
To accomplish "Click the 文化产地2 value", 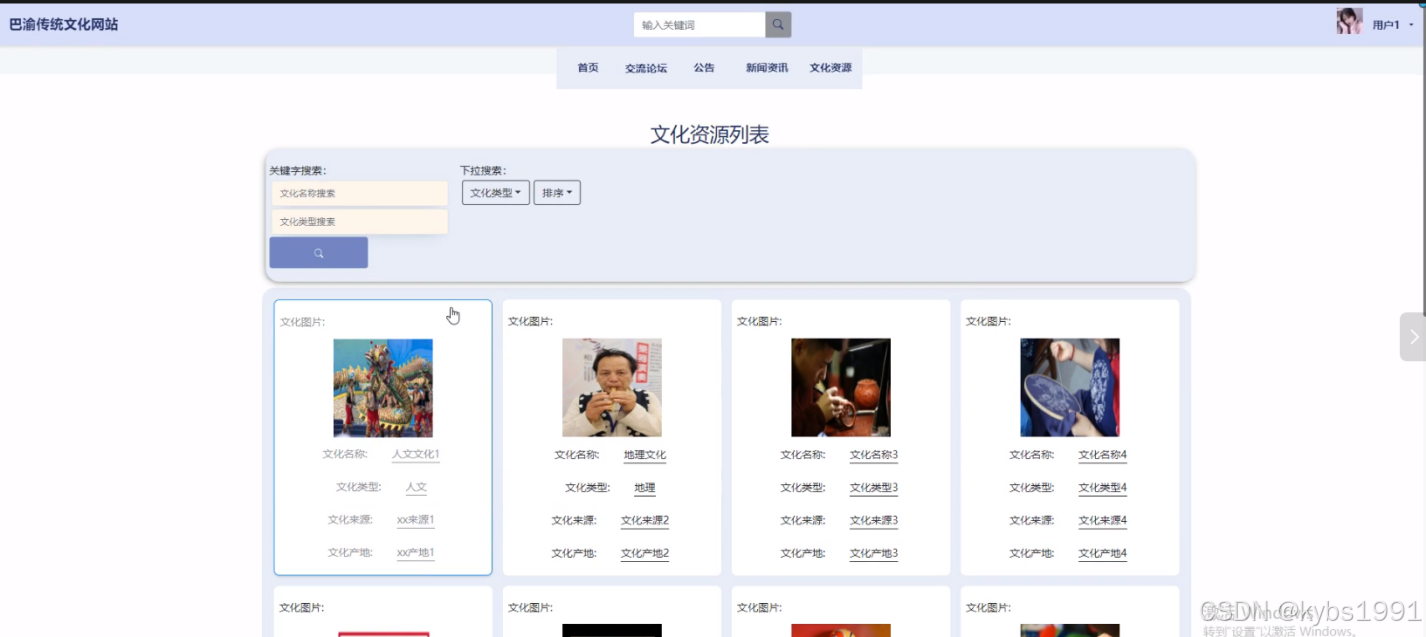I will coord(645,554).
